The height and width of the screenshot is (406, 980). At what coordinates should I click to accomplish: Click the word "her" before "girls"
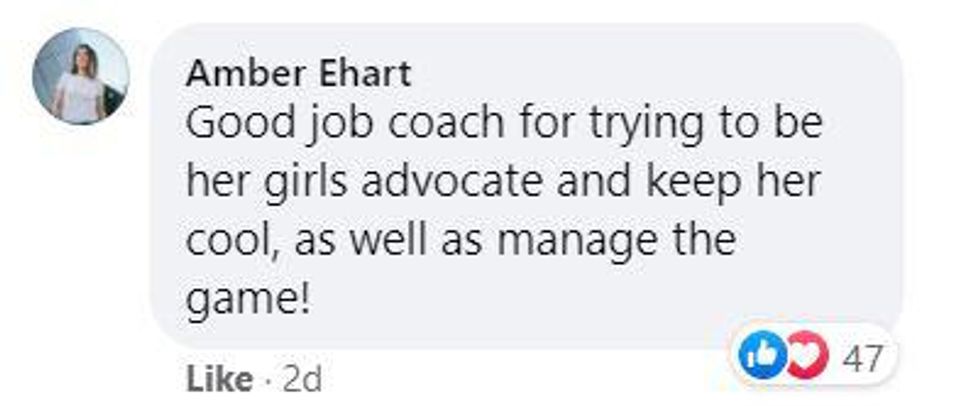click(213, 183)
